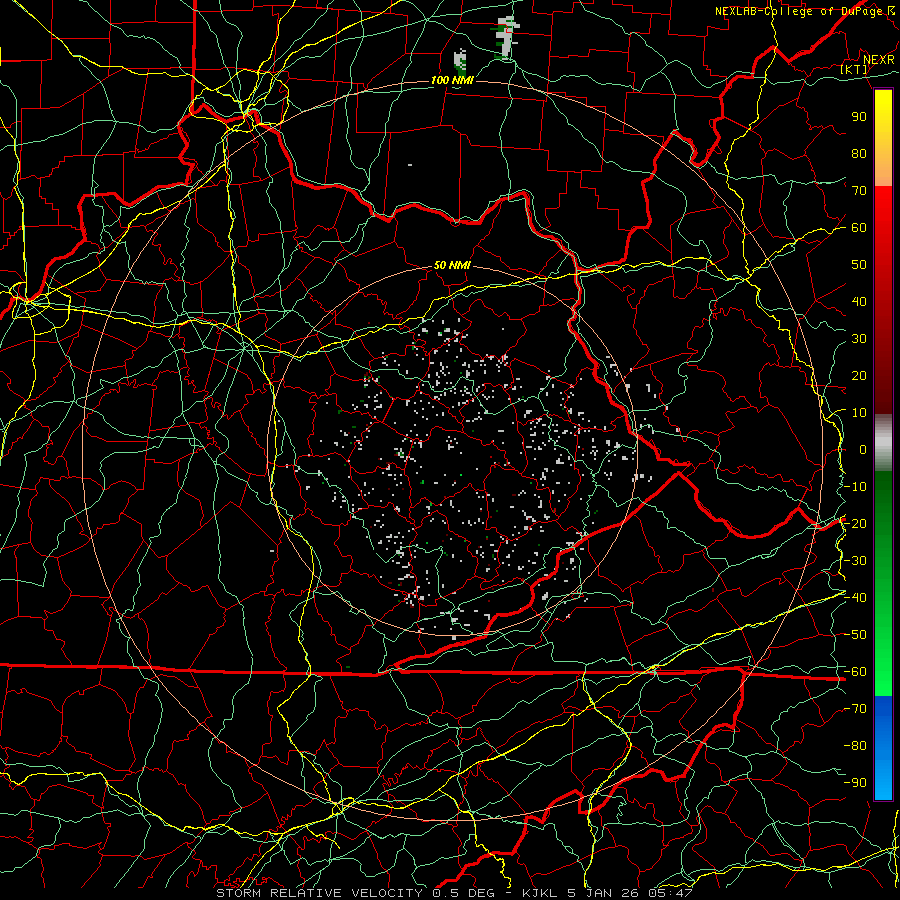Image resolution: width=900 pixels, height=900 pixels.
Task: Select the -20 value on velocity scale
Action: click(855, 523)
